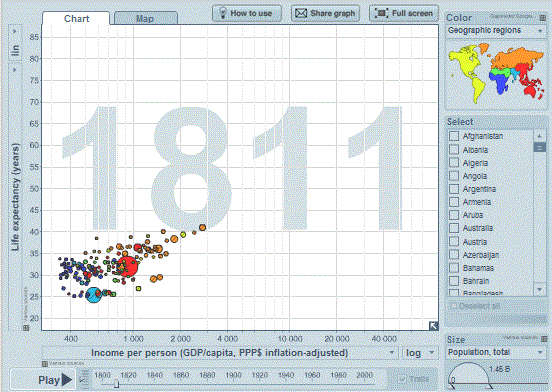Click the 1960 mark on timeline
The width and height of the screenshot is (552, 392).
click(312, 375)
